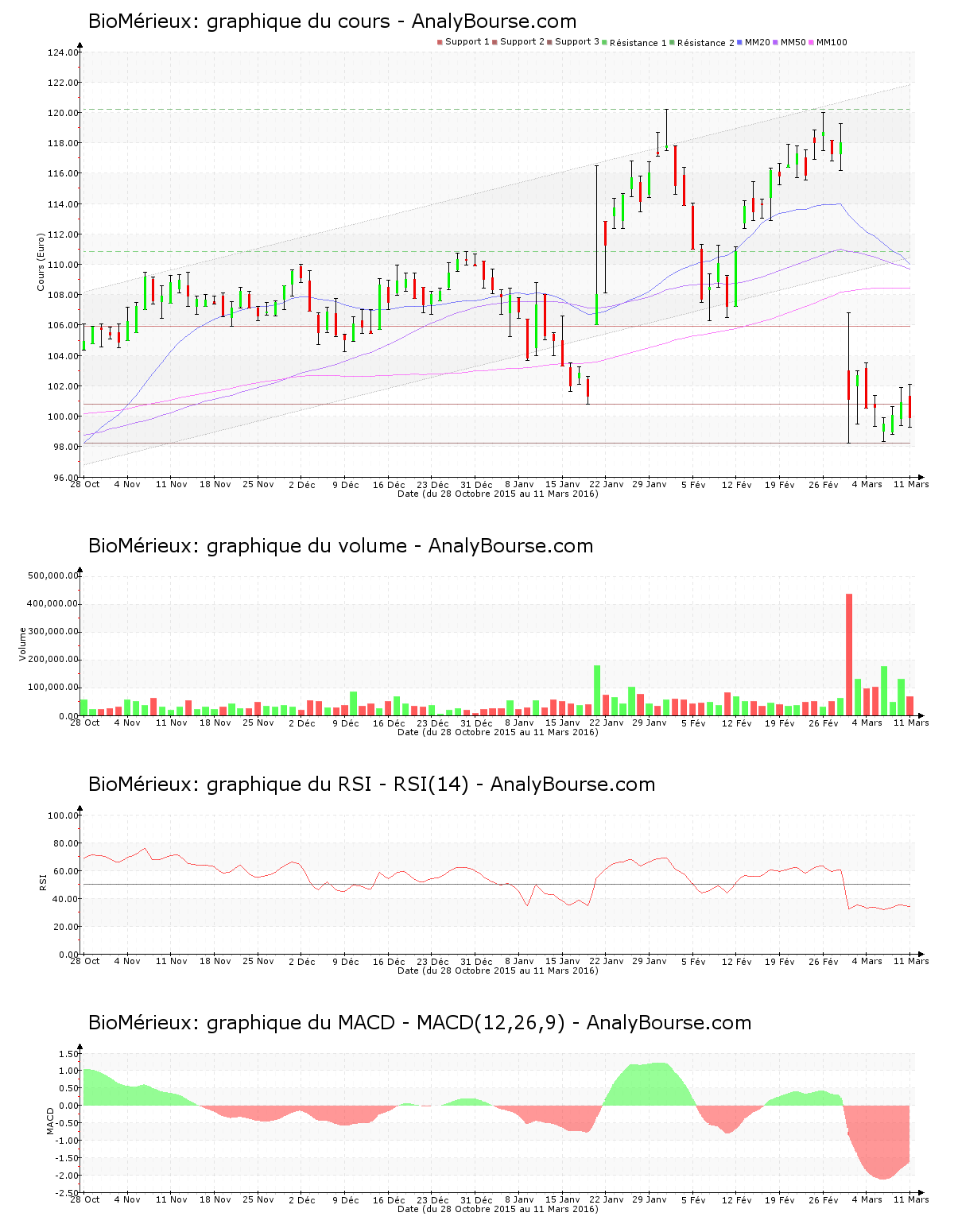Click the tall green volume bar at 22 Janv

click(597, 690)
